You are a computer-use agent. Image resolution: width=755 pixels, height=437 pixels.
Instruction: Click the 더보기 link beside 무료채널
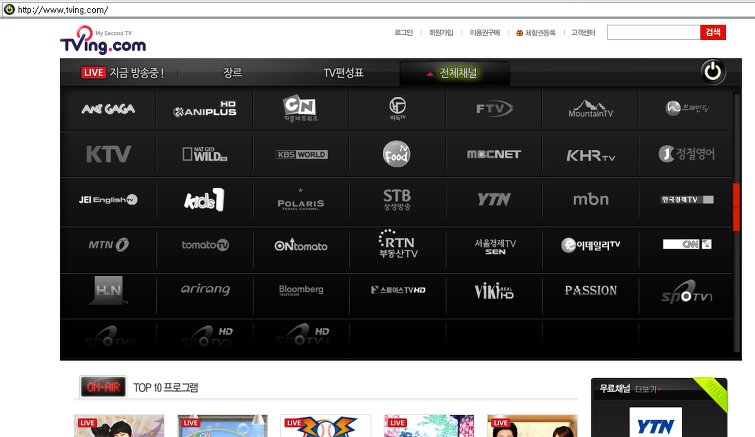tap(648, 389)
